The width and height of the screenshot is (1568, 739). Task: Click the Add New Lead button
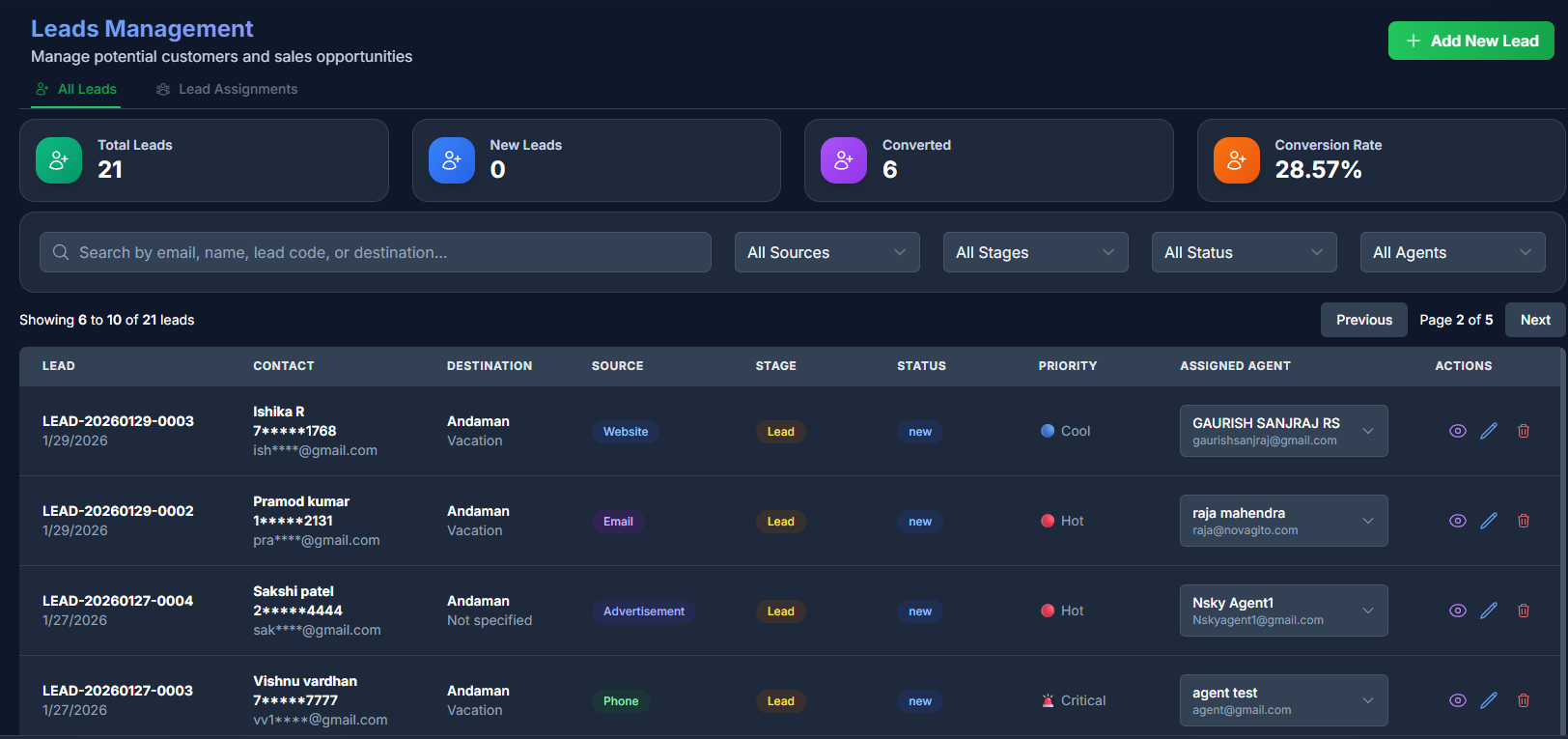(1470, 41)
